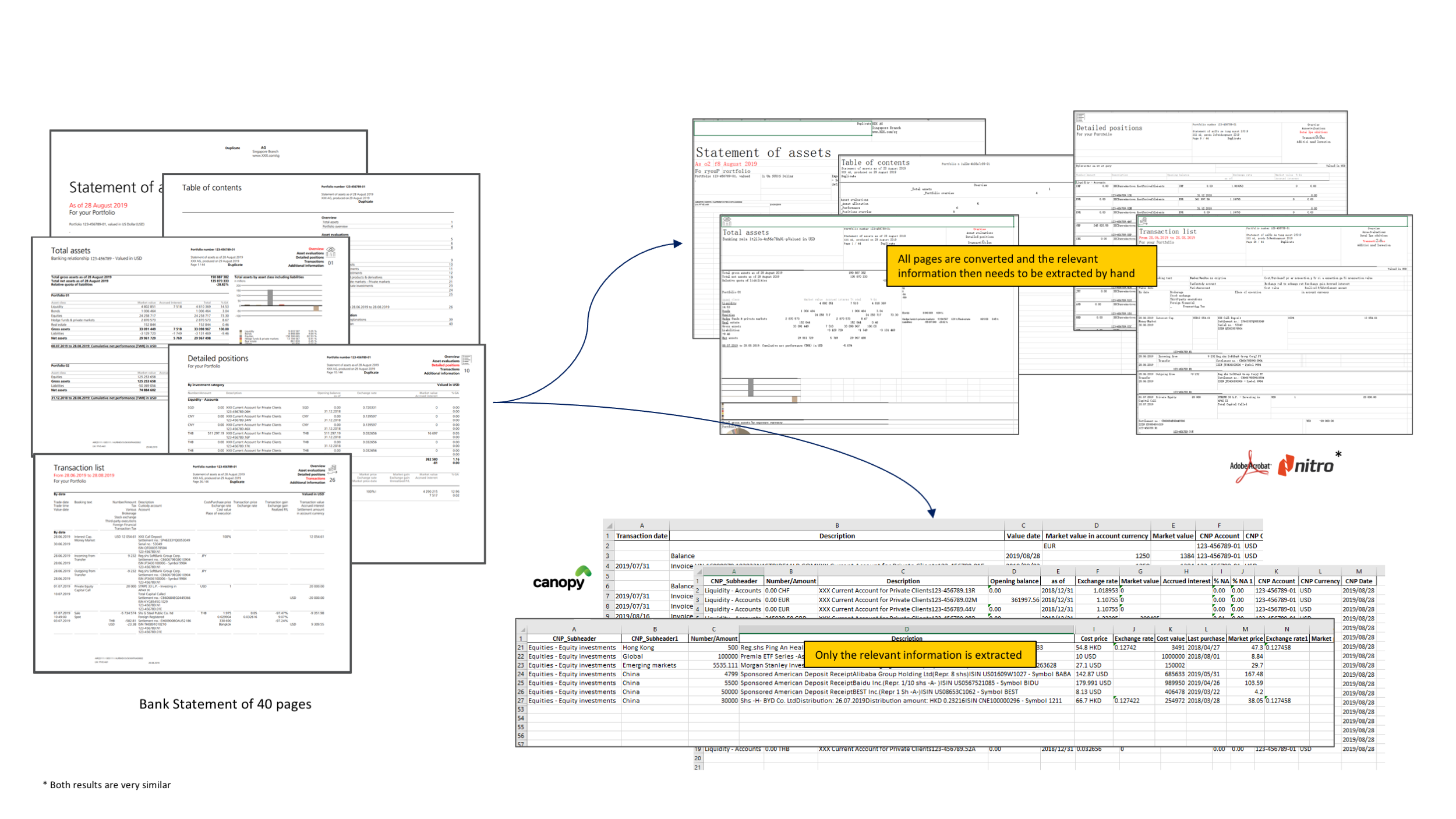Click the 'Emerging markets' cell
This screenshot has width=1456, height=819.
click(649, 665)
